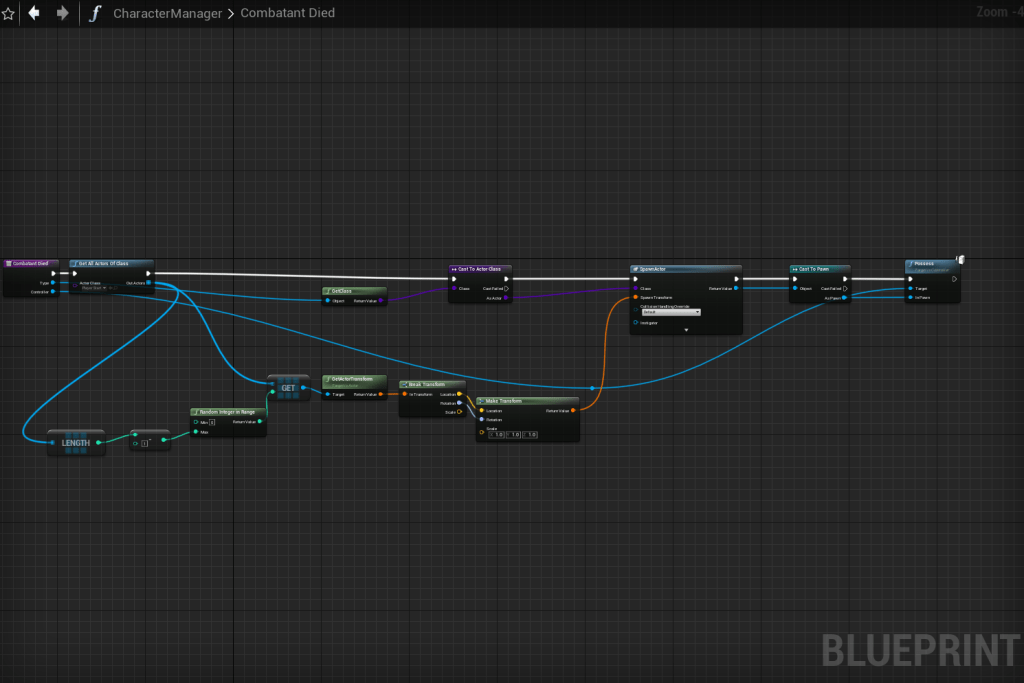Select the LENGTH array node
The width and height of the screenshot is (1024, 683).
76,443
